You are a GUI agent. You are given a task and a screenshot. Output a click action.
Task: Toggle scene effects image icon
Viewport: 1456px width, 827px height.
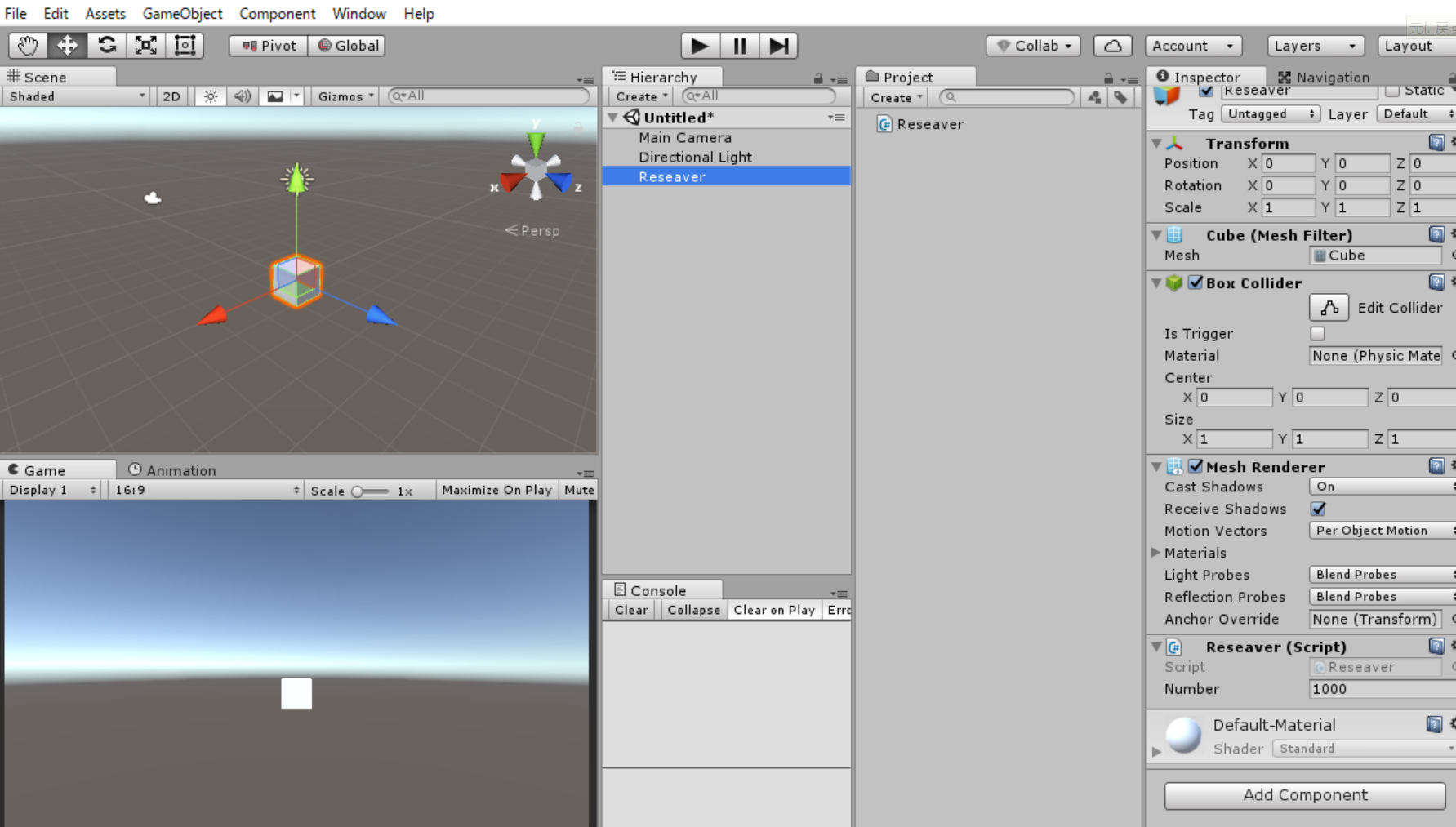[275, 96]
